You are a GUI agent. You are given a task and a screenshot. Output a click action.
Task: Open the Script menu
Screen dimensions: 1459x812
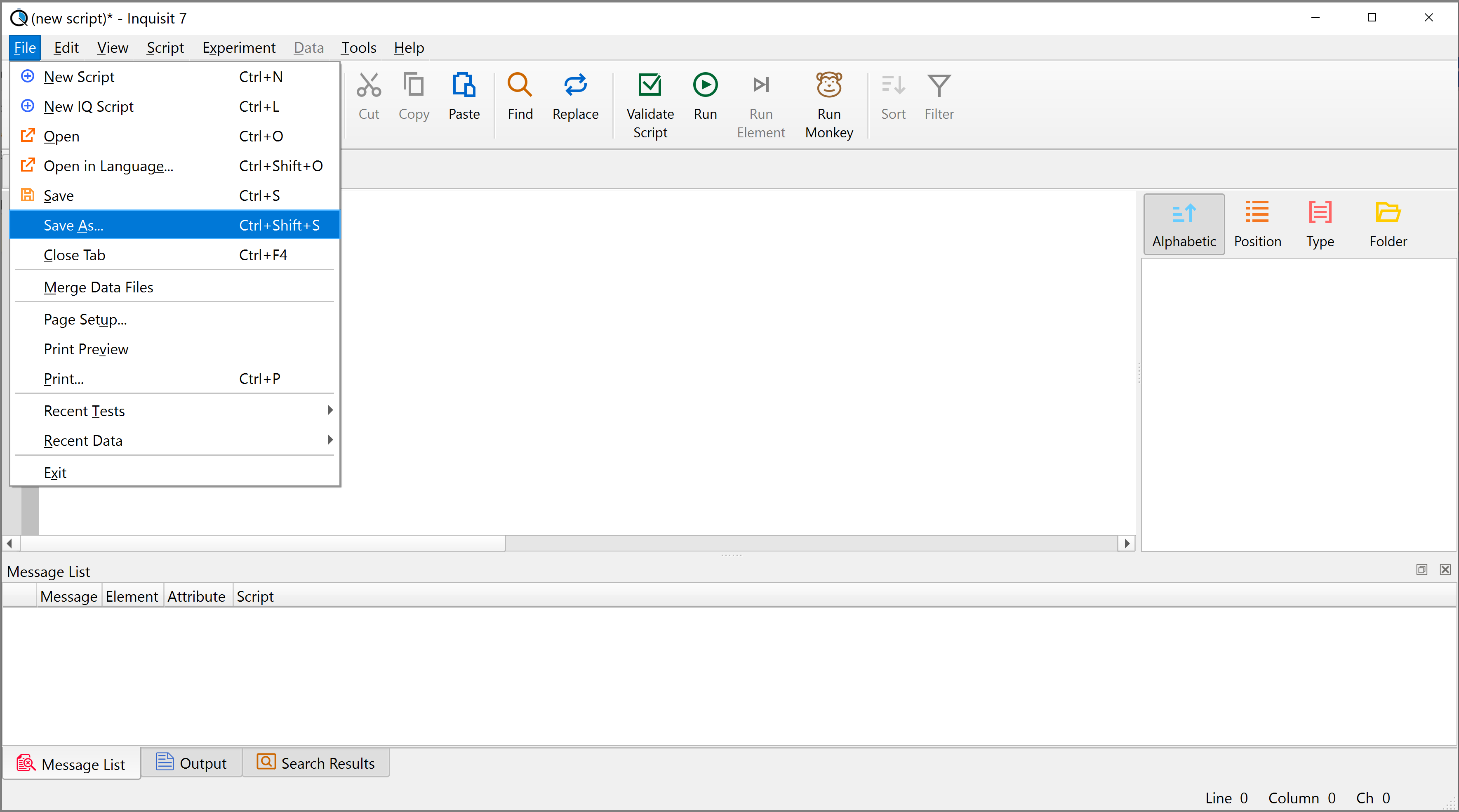click(165, 47)
